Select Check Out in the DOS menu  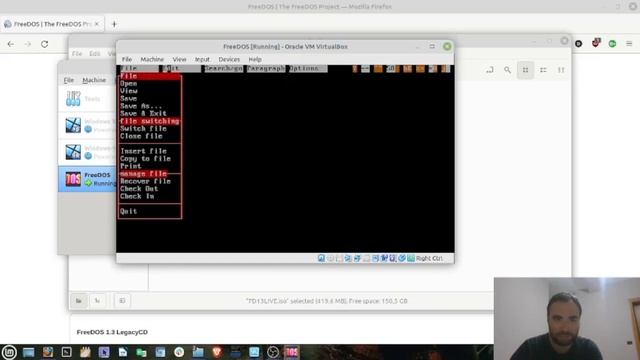pos(139,189)
